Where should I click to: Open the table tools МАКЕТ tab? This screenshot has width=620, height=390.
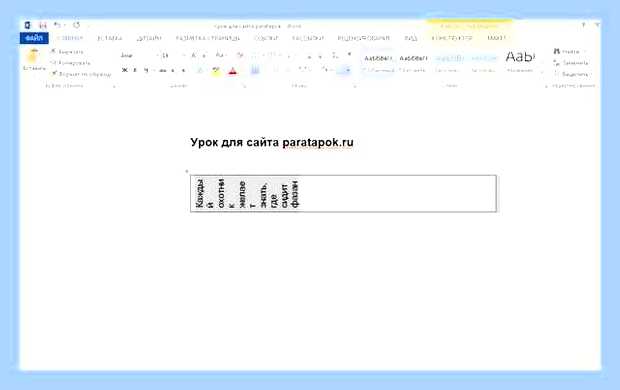496,38
